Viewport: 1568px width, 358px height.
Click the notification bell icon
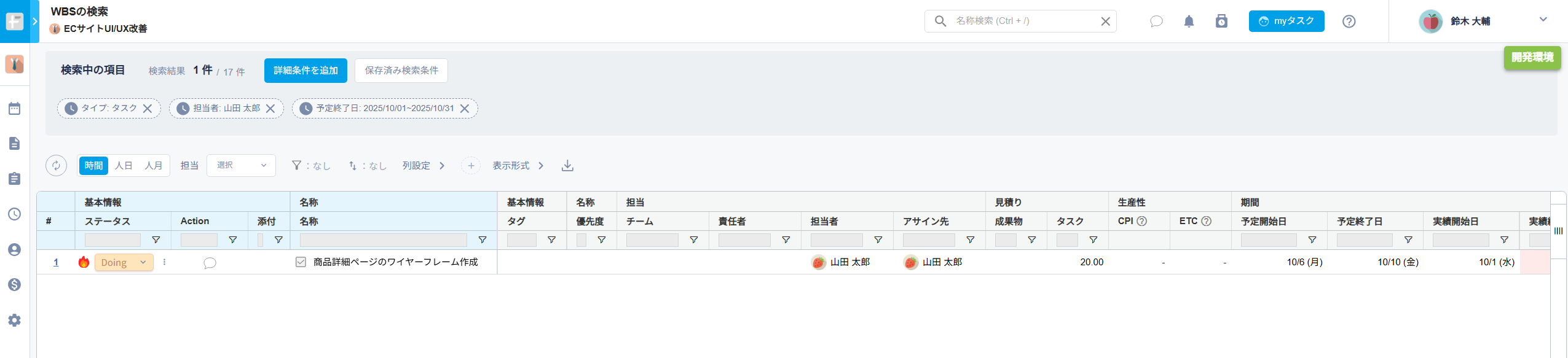point(1189,21)
